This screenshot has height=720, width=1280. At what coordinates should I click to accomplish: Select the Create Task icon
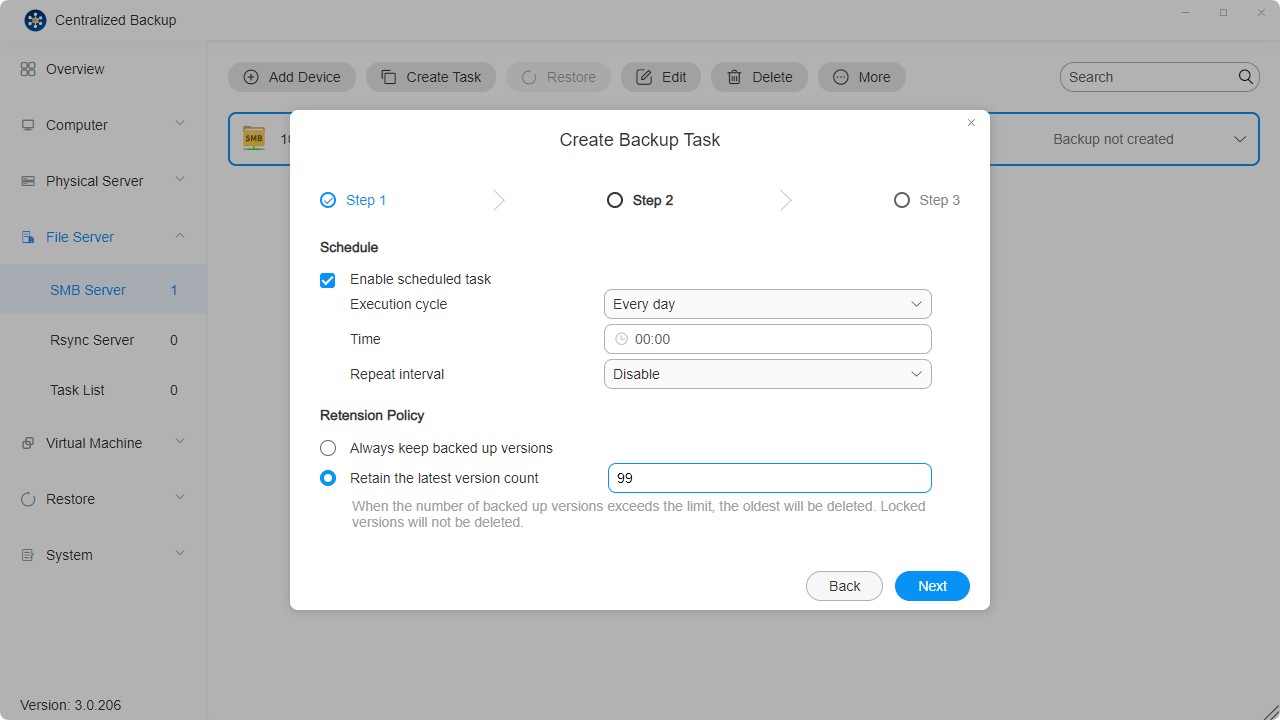(387, 77)
